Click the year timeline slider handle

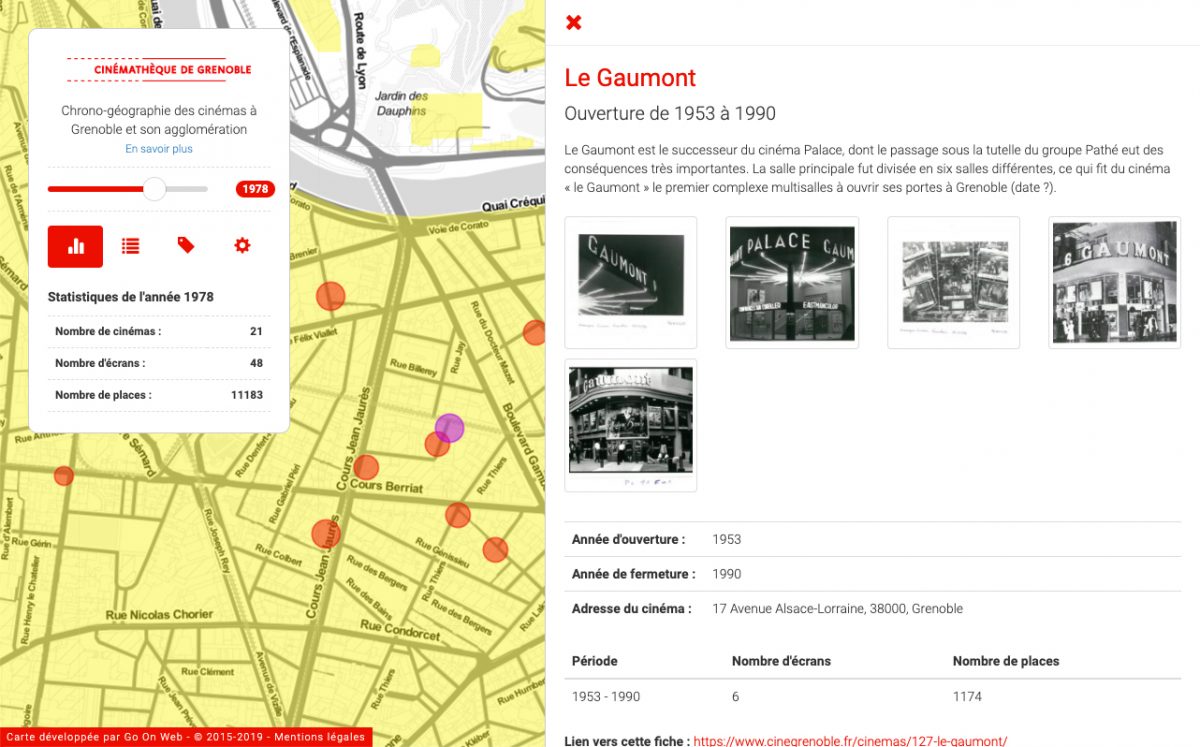point(154,189)
